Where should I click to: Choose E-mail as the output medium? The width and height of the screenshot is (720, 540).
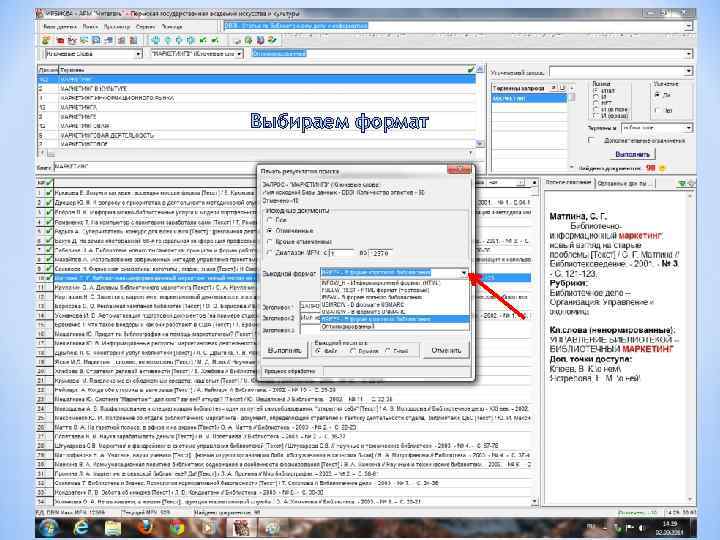pyautogui.click(x=388, y=351)
